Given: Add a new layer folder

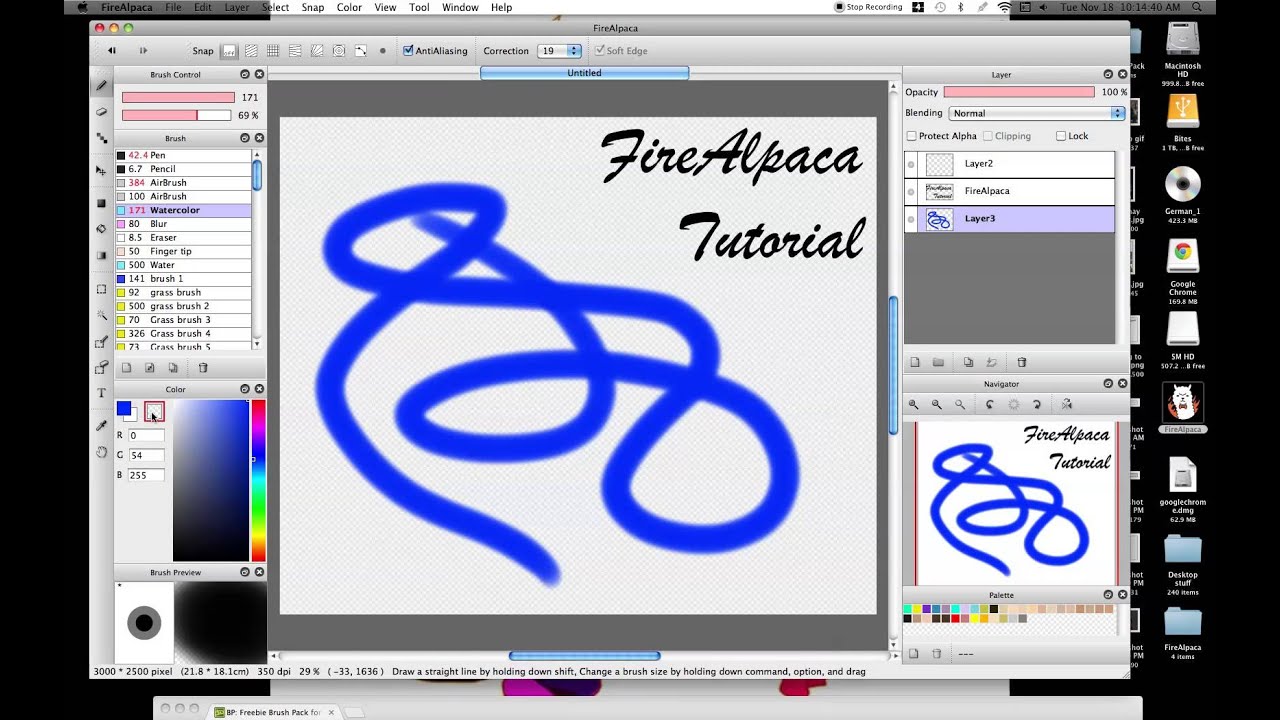Looking at the screenshot, I should click(x=938, y=362).
